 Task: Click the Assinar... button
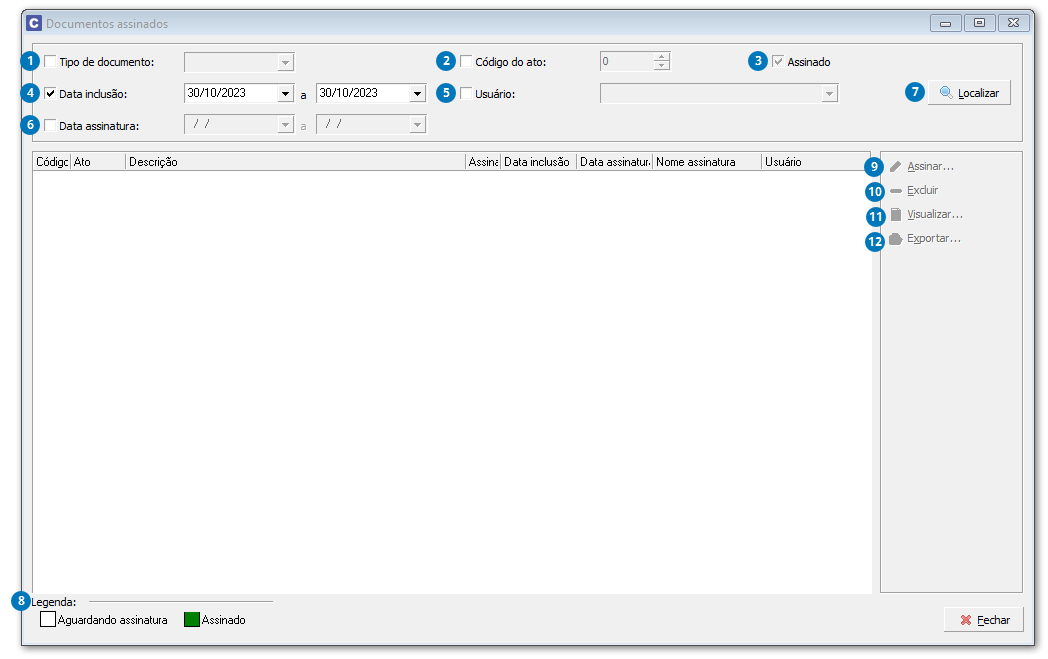click(922, 166)
